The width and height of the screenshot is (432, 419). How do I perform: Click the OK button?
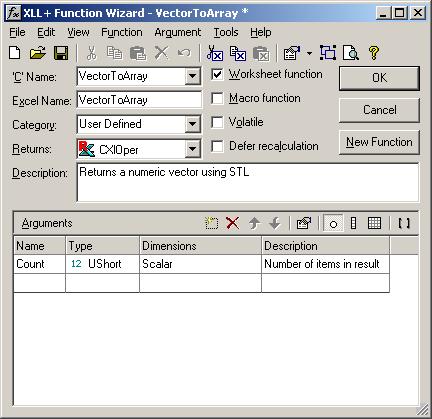click(379, 78)
